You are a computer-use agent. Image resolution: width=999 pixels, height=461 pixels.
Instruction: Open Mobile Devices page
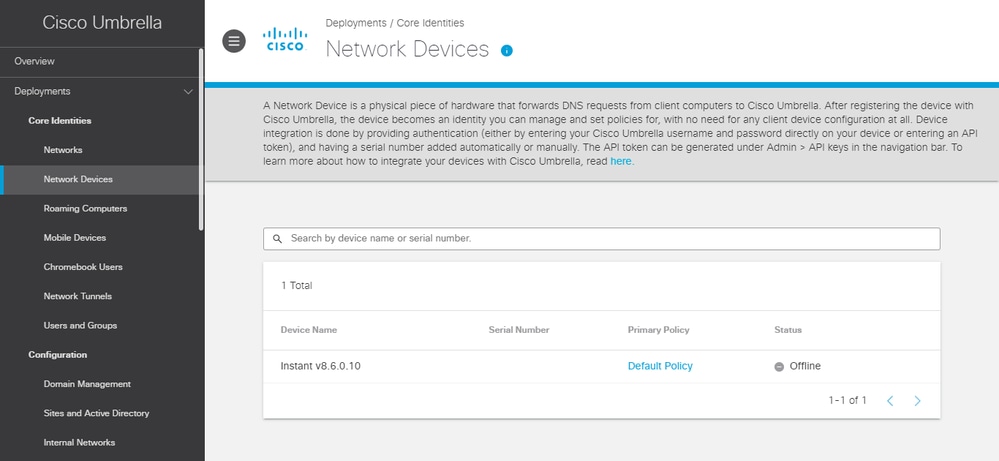click(75, 238)
